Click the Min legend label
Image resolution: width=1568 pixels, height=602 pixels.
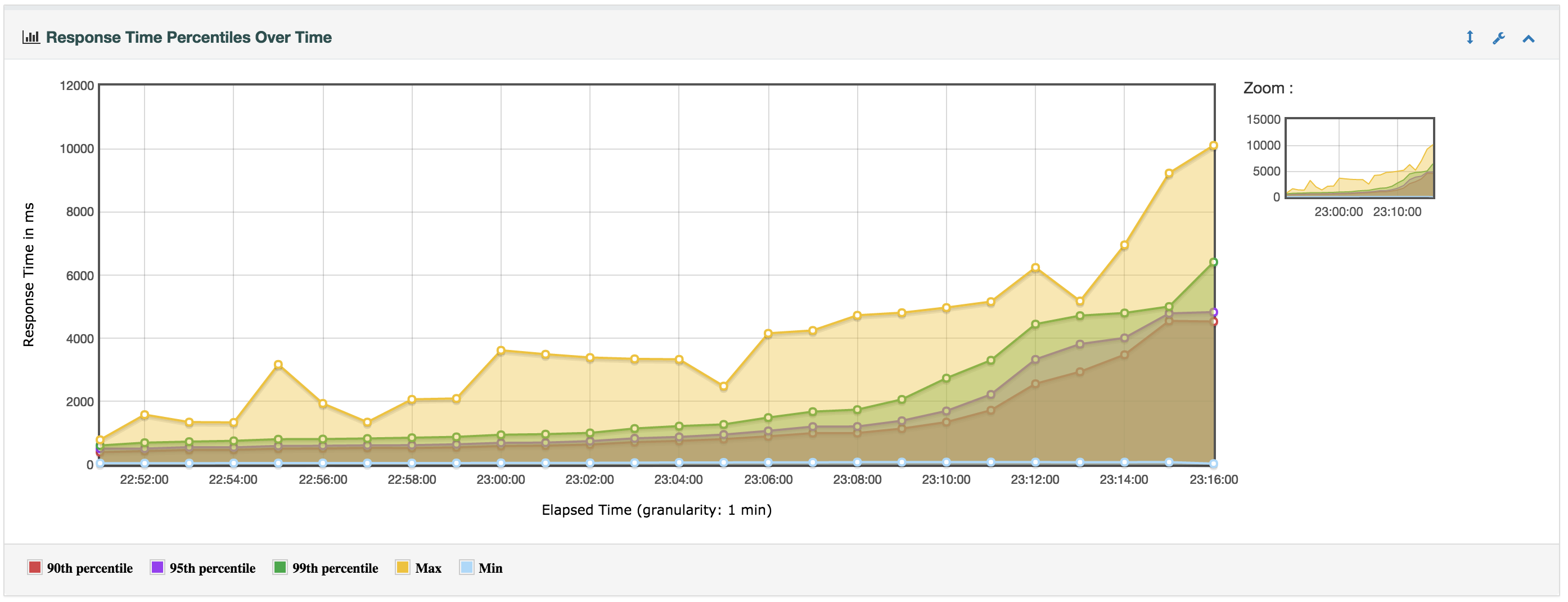[x=490, y=568]
